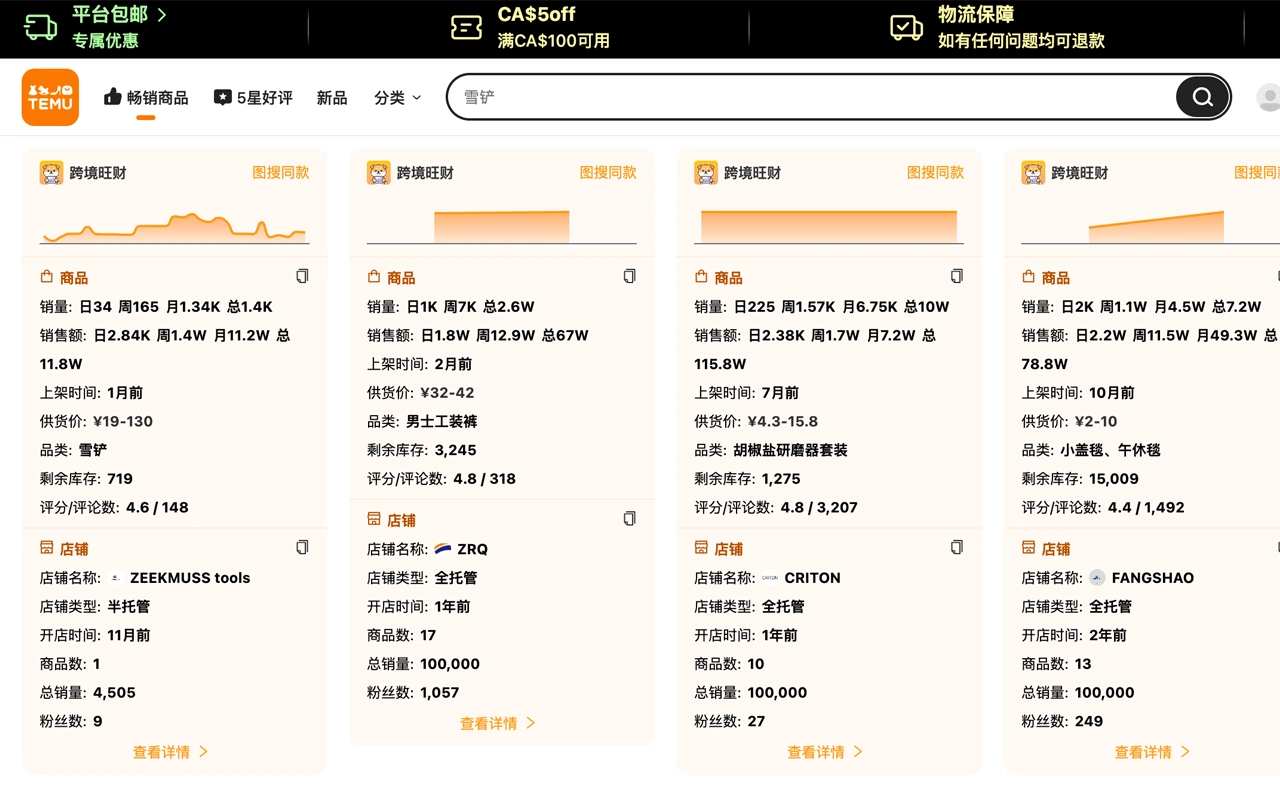1280x800 pixels.
Task: Open 图搜同款 on the first product card
Action: pos(281,172)
